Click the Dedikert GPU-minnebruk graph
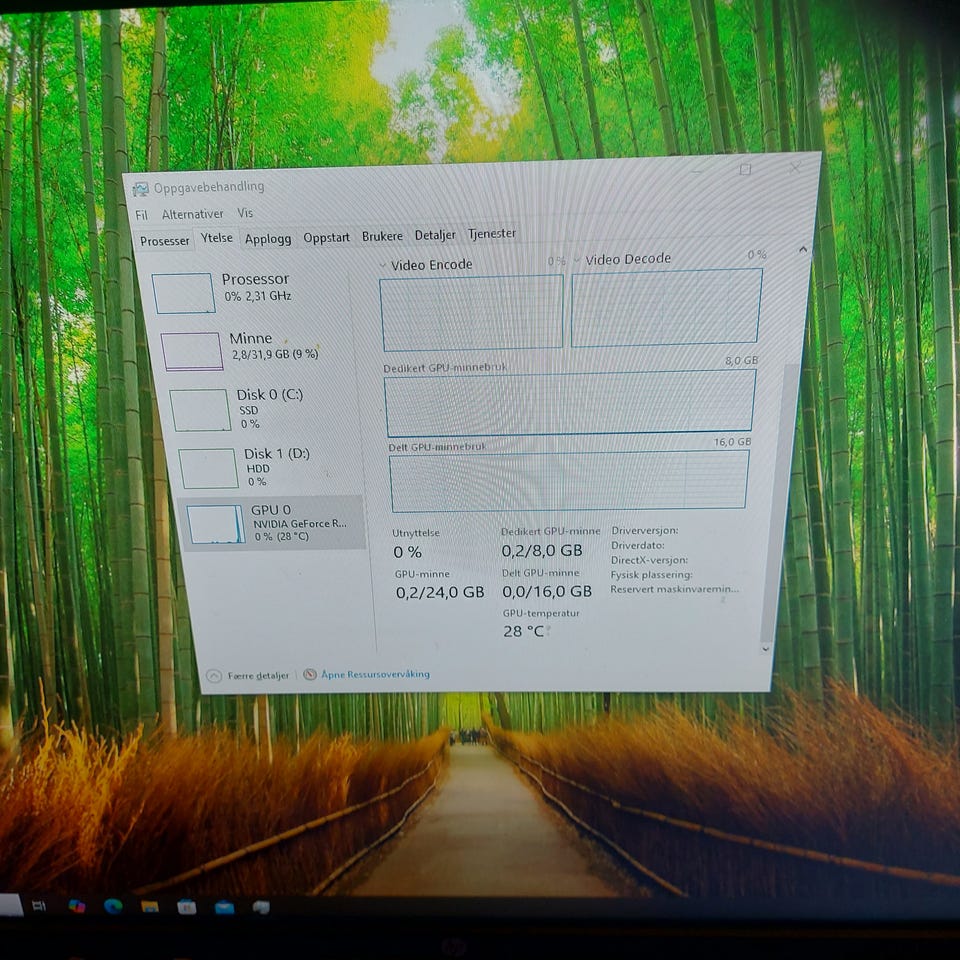The height and width of the screenshot is (960, 960). point(569,402)
